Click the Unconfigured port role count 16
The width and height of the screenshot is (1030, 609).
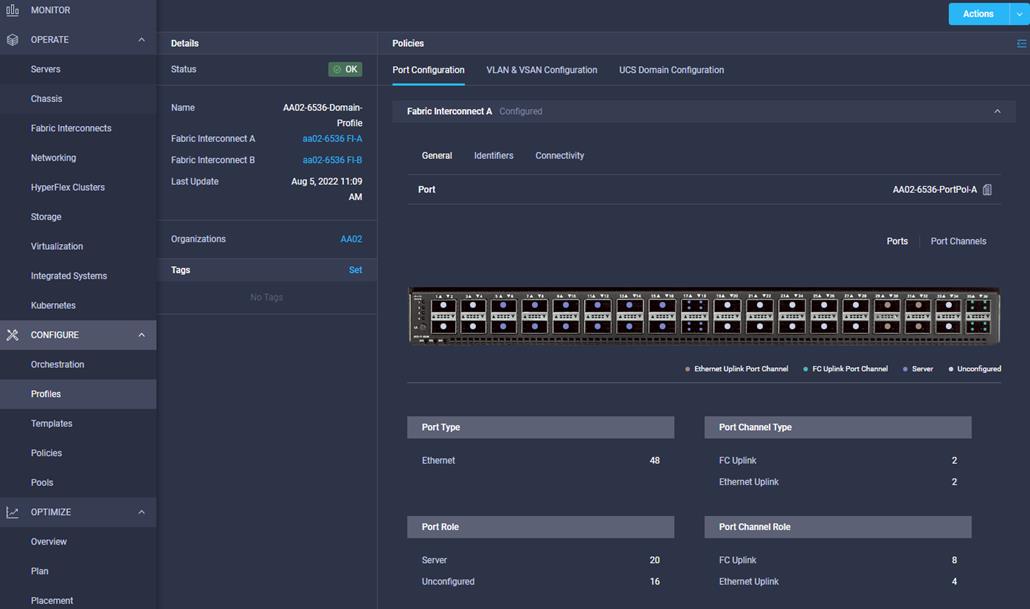654,581
